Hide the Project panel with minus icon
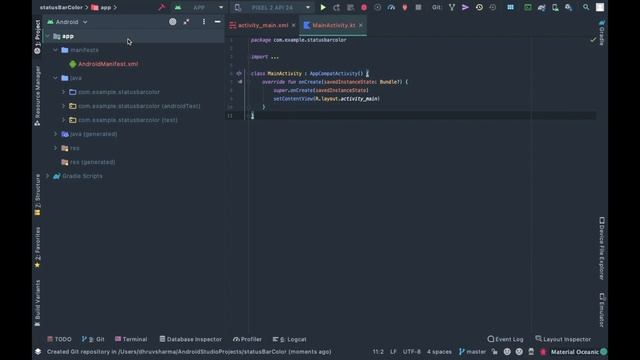The image size is (640, 360). [x=218, y=22]
